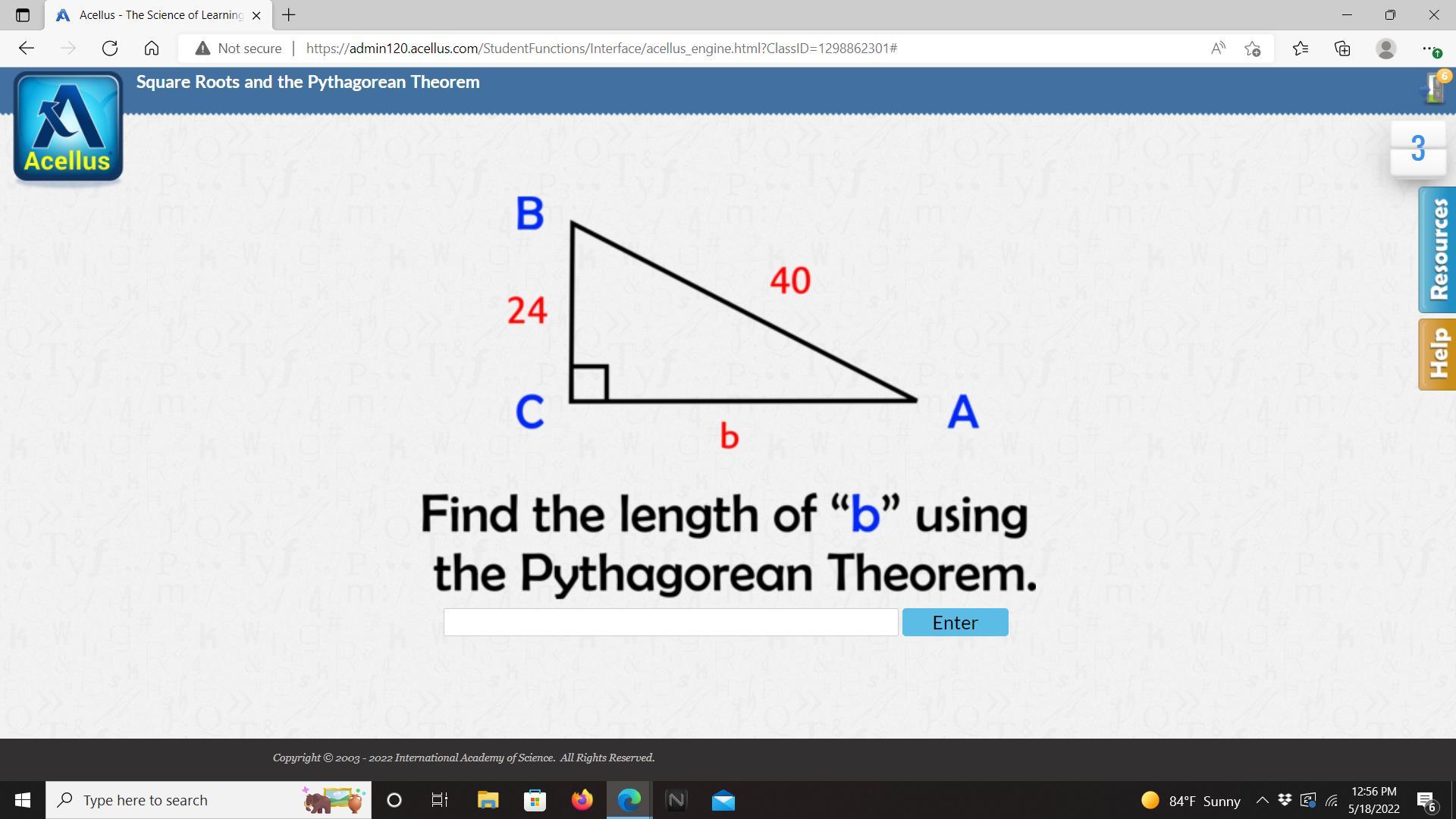Click the browser profile avatar
Screen dimensions: 1456x819
pyautogui.click(x=1385, y=49)
